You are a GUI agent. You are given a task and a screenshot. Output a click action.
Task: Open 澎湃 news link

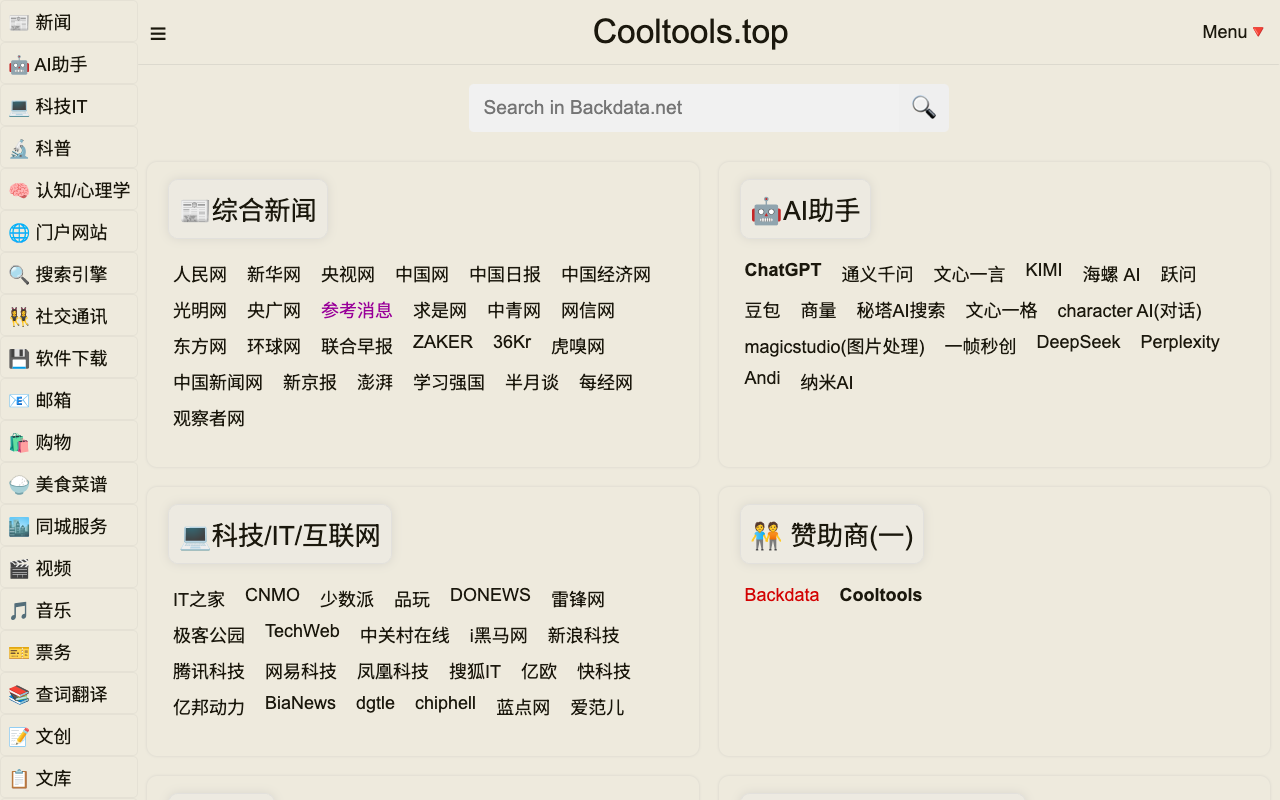pos(375,382)
